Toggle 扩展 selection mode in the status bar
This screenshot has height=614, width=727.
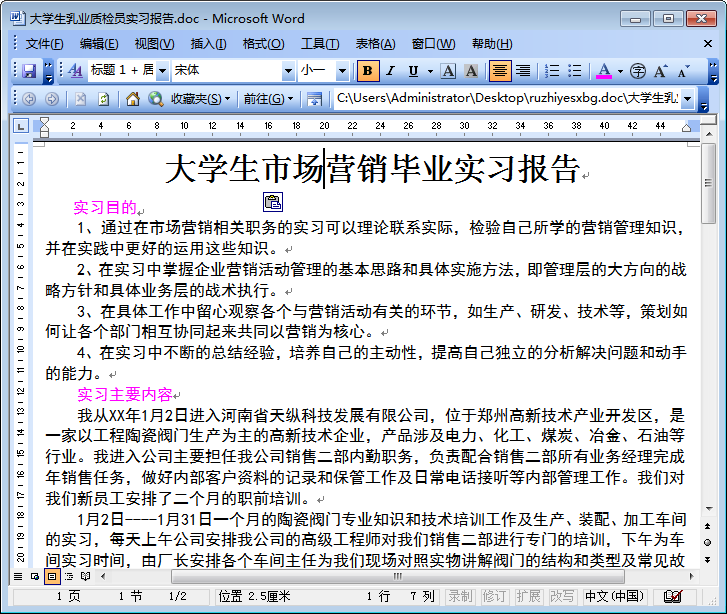click(528, 596)
